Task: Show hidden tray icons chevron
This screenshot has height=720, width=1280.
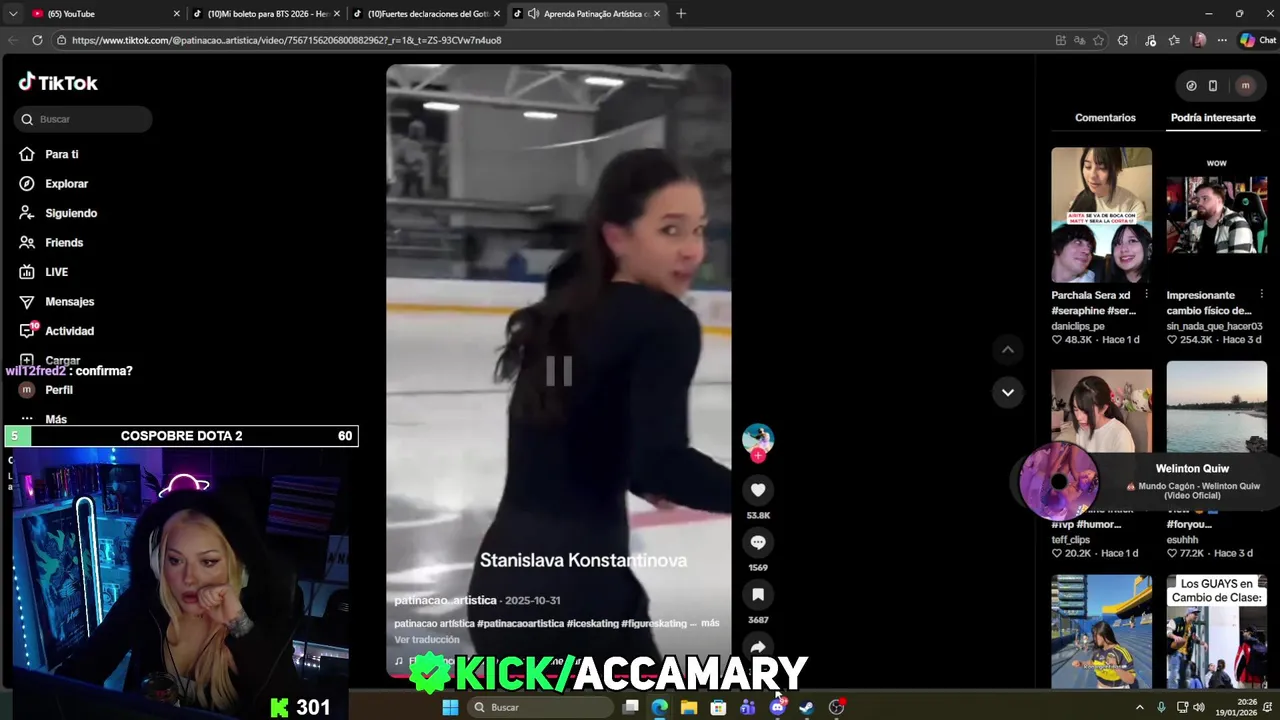Action: pyautogui.click(x=1139, y=707)
